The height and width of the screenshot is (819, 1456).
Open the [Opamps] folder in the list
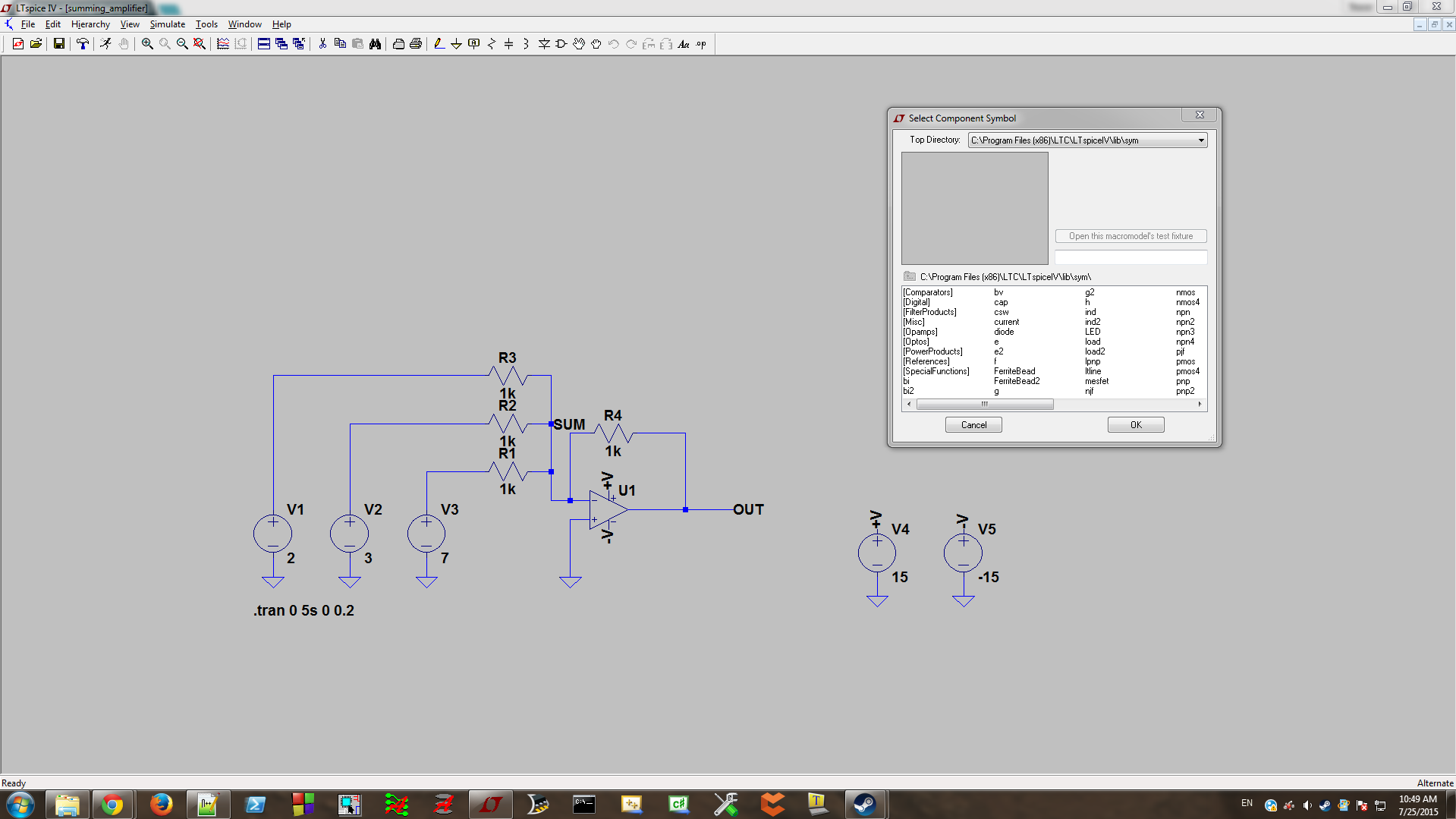pyautogui.click(x=920, y=332)
